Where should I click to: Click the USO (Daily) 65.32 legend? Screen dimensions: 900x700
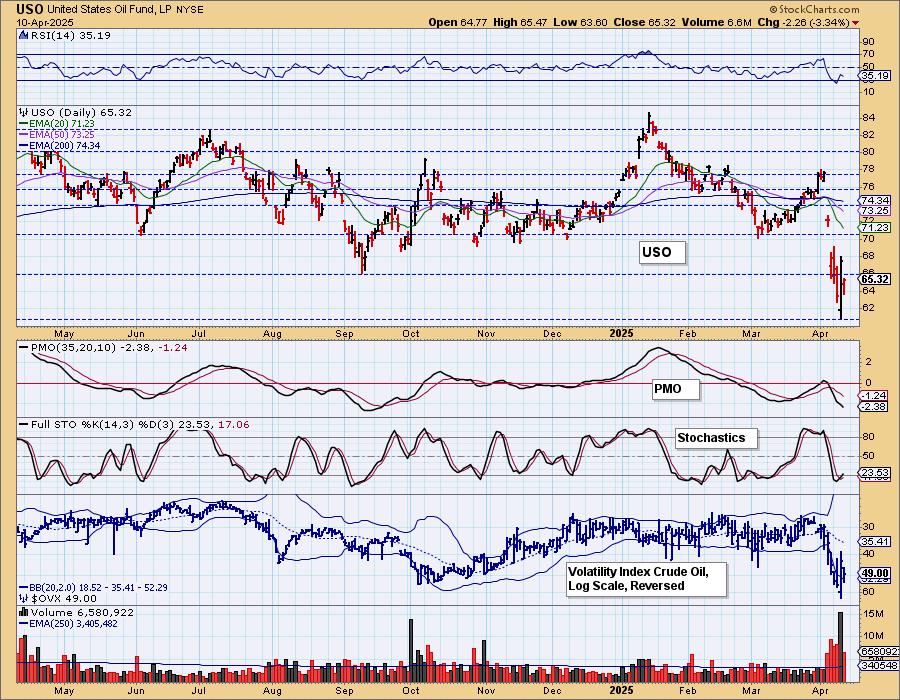[x=81, y=112]
